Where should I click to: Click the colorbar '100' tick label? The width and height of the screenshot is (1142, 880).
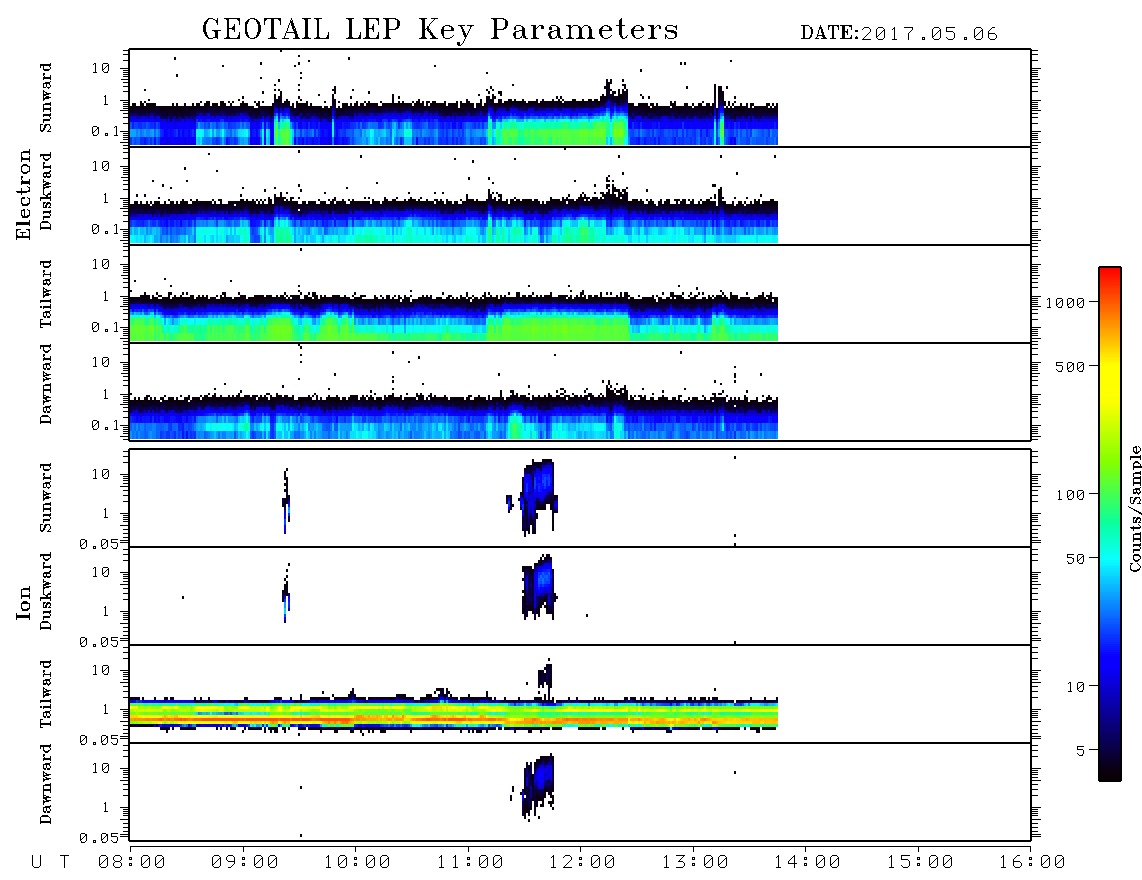(1070, 495)
